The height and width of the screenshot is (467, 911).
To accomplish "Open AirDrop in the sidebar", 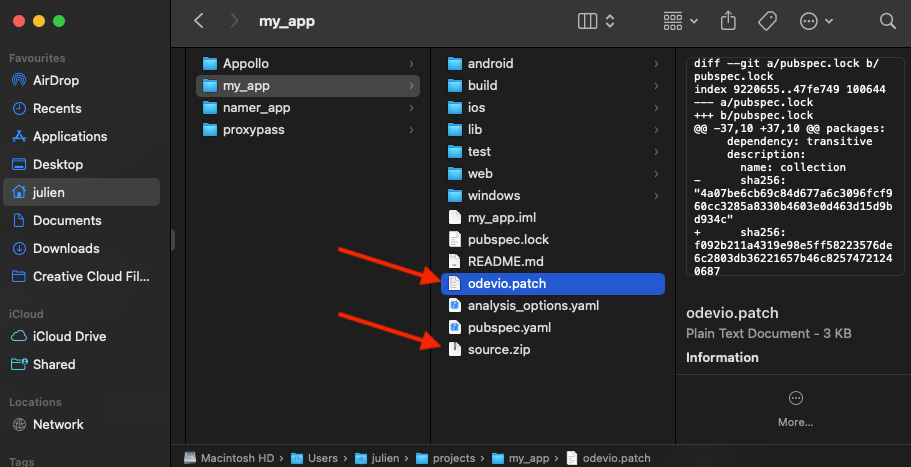I will point(55,80).
